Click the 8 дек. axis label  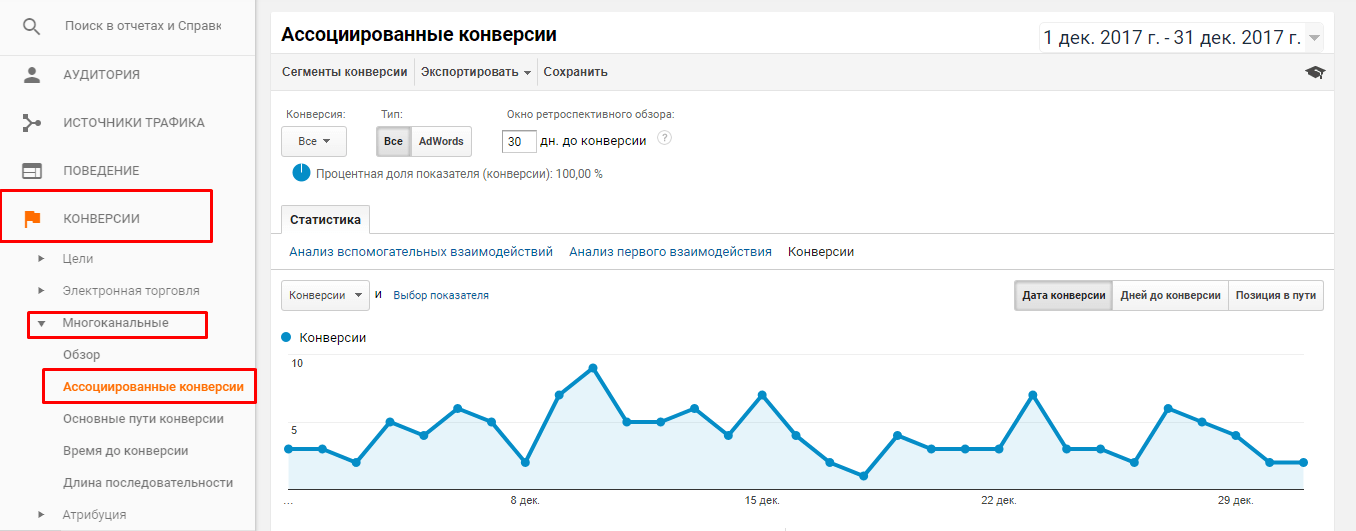524,500
